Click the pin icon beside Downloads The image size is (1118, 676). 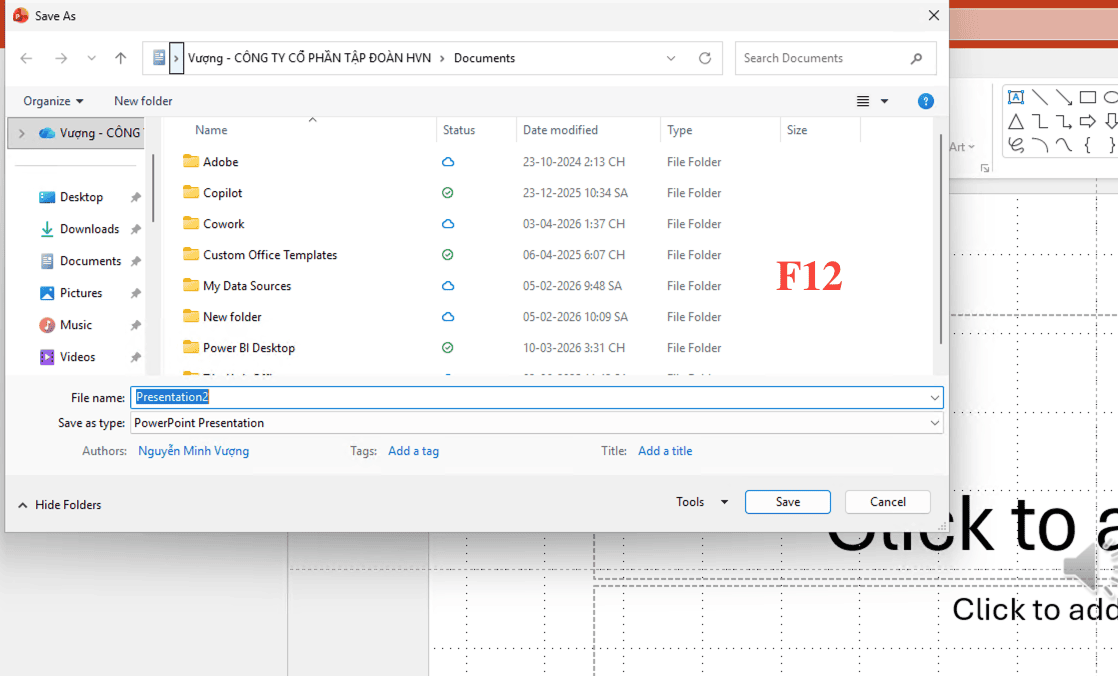tap(135, 230)
